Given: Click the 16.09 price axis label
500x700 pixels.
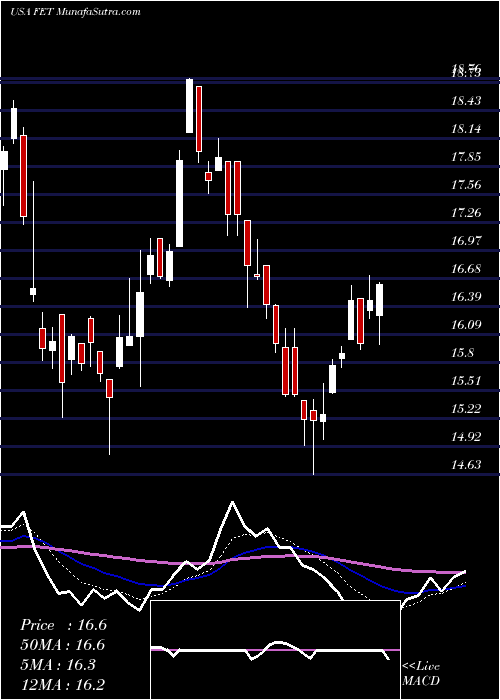Looking at the screenshot, I should click(467, 325).
